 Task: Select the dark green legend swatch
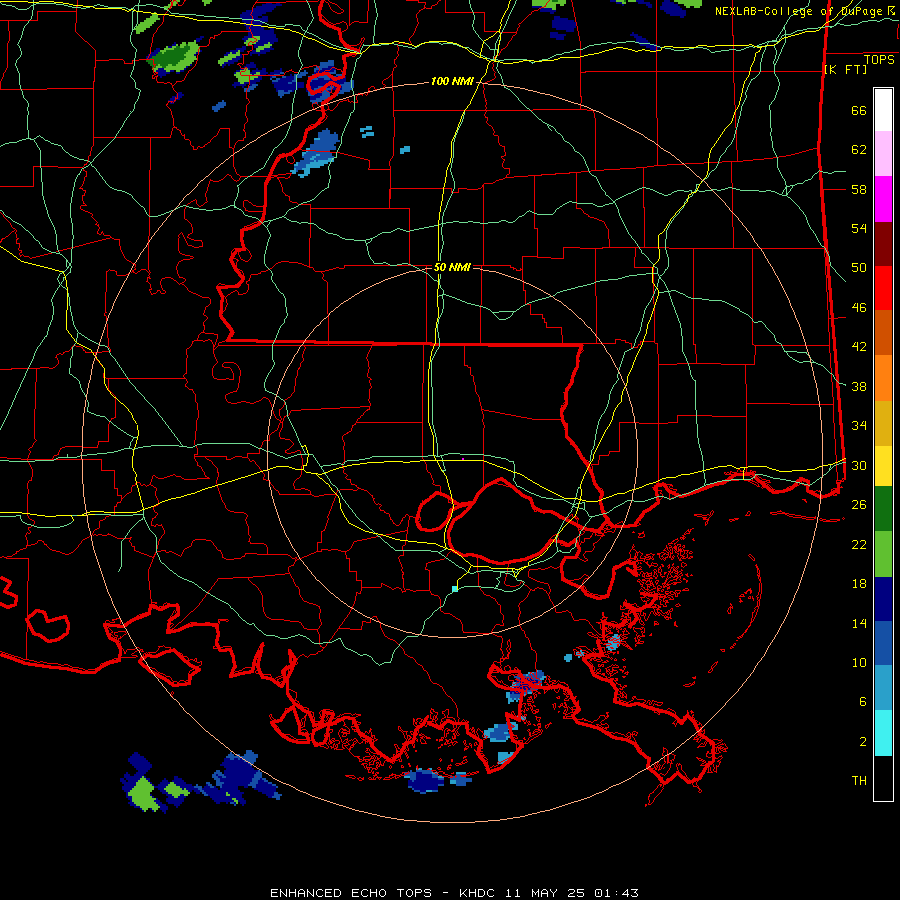[x=883, y=509]
